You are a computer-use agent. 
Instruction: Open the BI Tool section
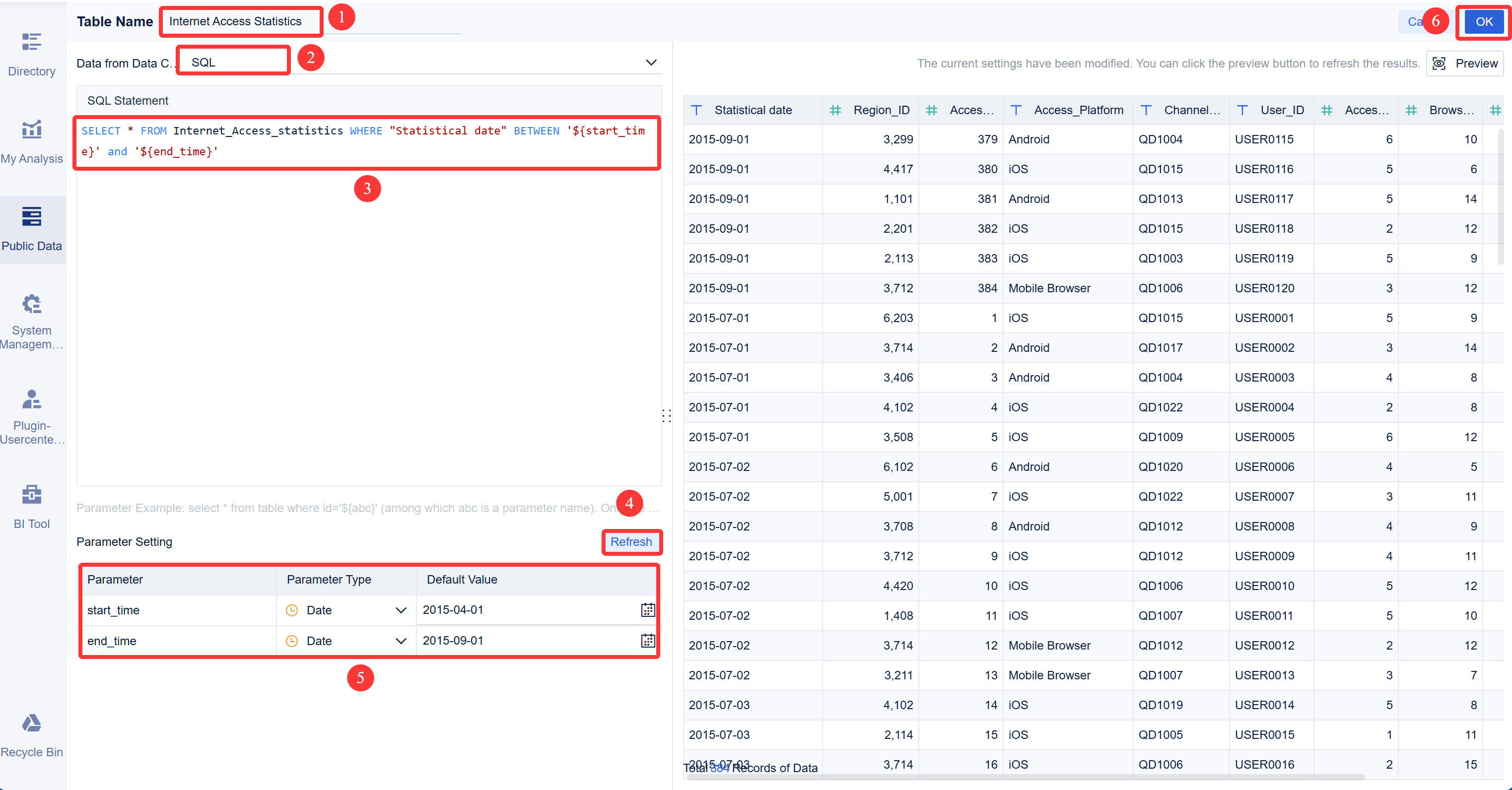coord(32,507)
